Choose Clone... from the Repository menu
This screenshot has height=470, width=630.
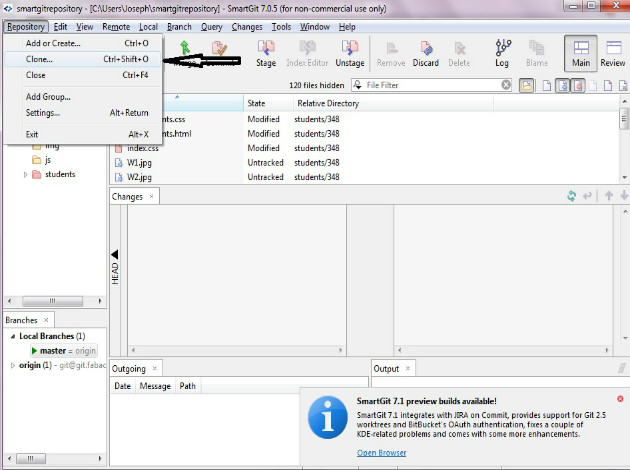click(x=83, y=59)
